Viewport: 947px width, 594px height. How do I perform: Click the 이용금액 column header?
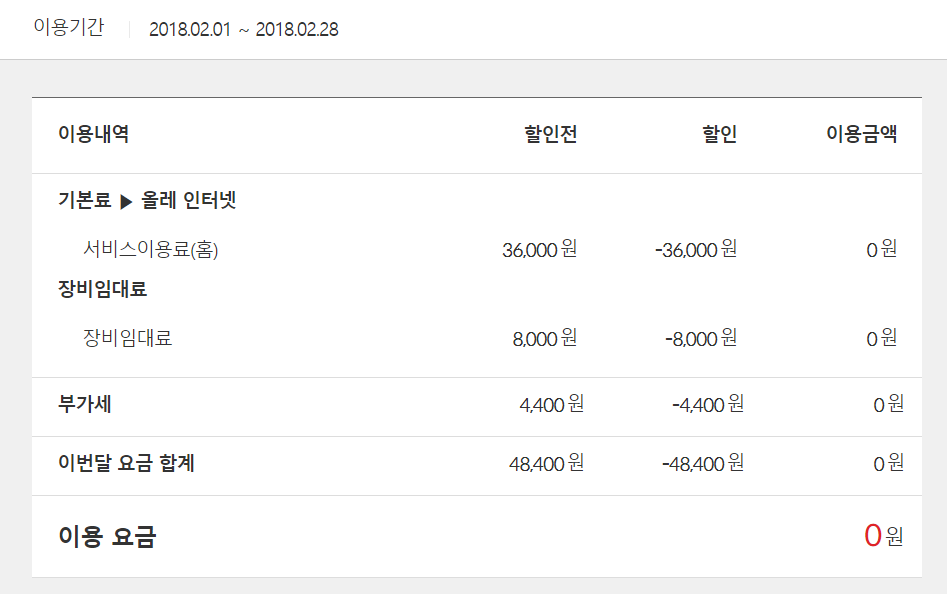pos(861,134)
